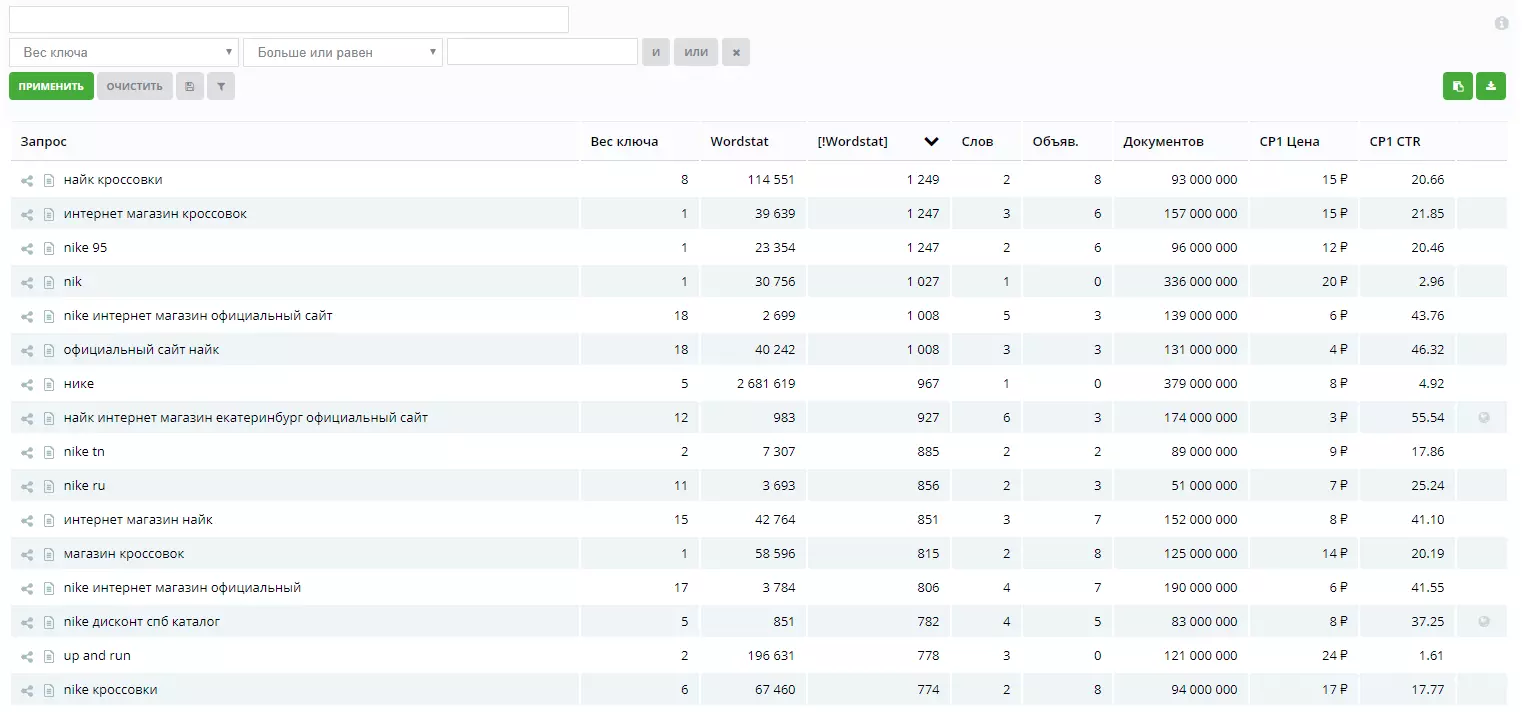
Task: Click the 'ОЧИСТИТЬ' button
Action: pyautogui.click(x=135, y=86)
